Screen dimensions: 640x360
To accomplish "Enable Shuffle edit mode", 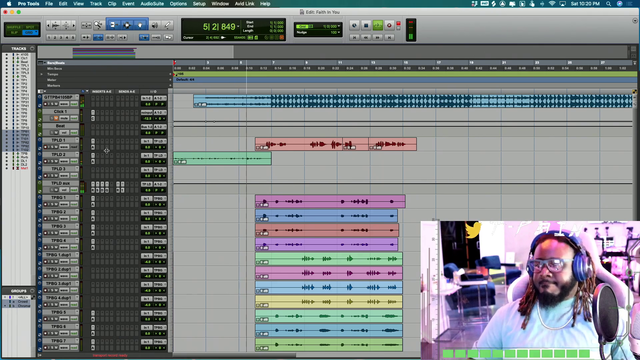I will click(x=14, y=27).
